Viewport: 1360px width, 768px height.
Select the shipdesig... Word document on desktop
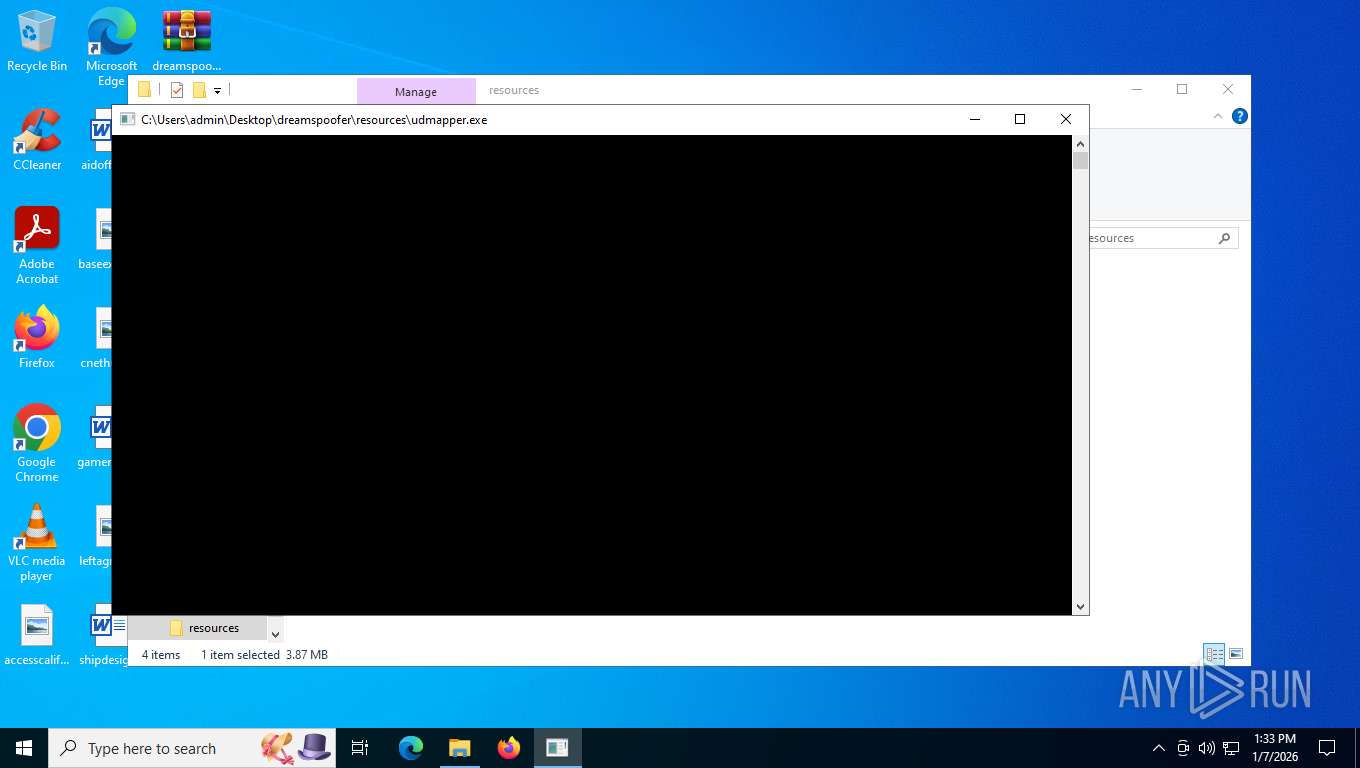102,635
